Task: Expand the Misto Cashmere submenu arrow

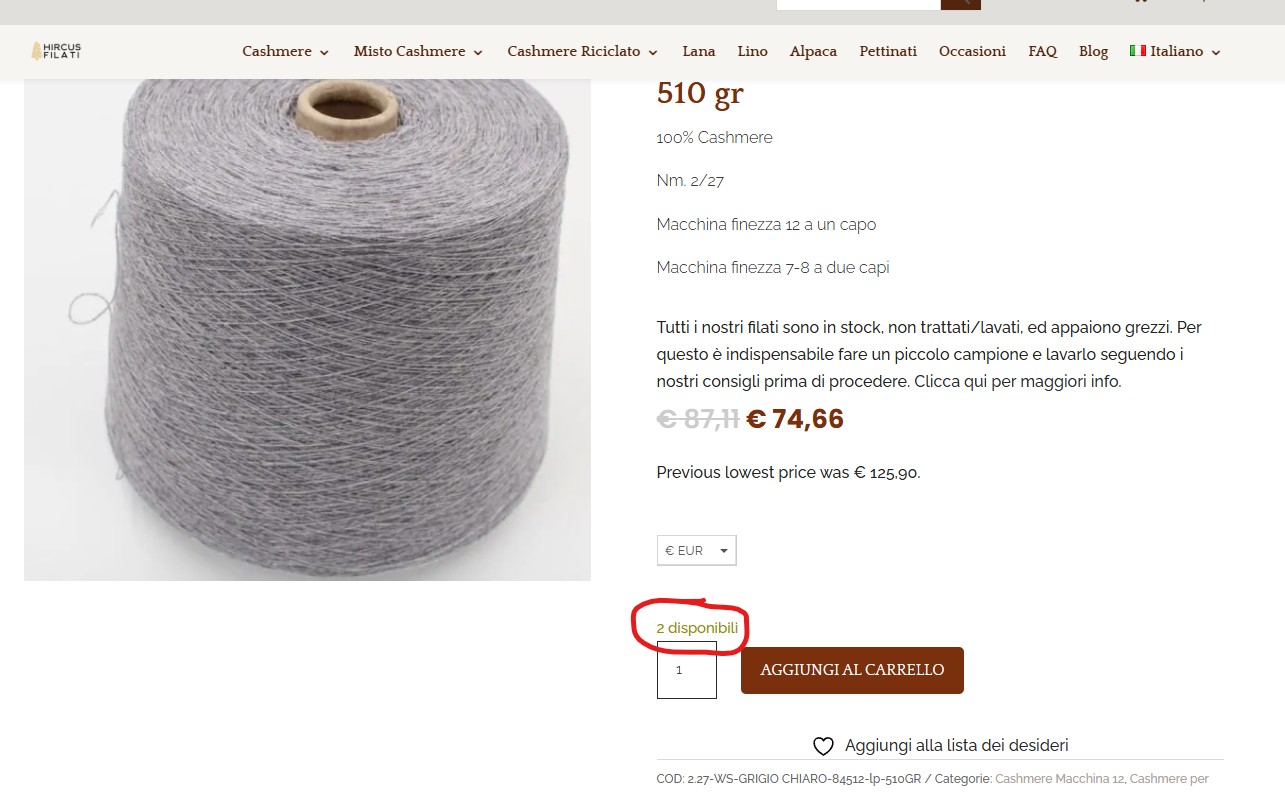Action: (478, 52)
